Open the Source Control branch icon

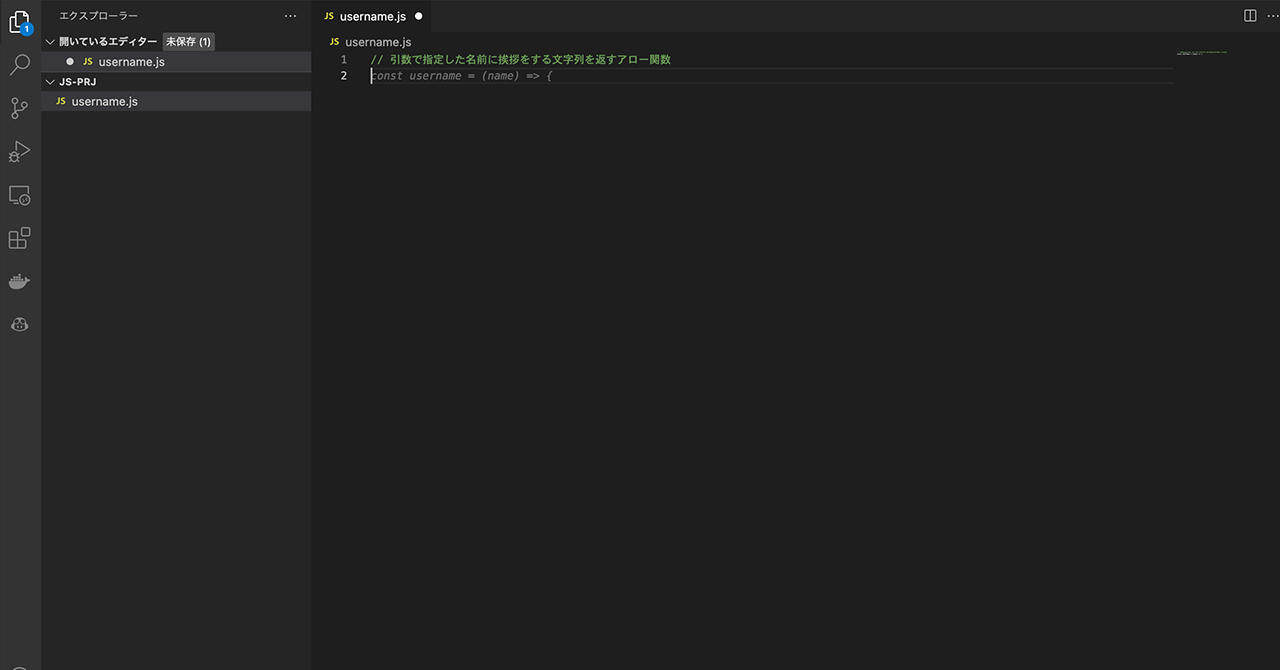pyautogui.click(x=19, y=108)
